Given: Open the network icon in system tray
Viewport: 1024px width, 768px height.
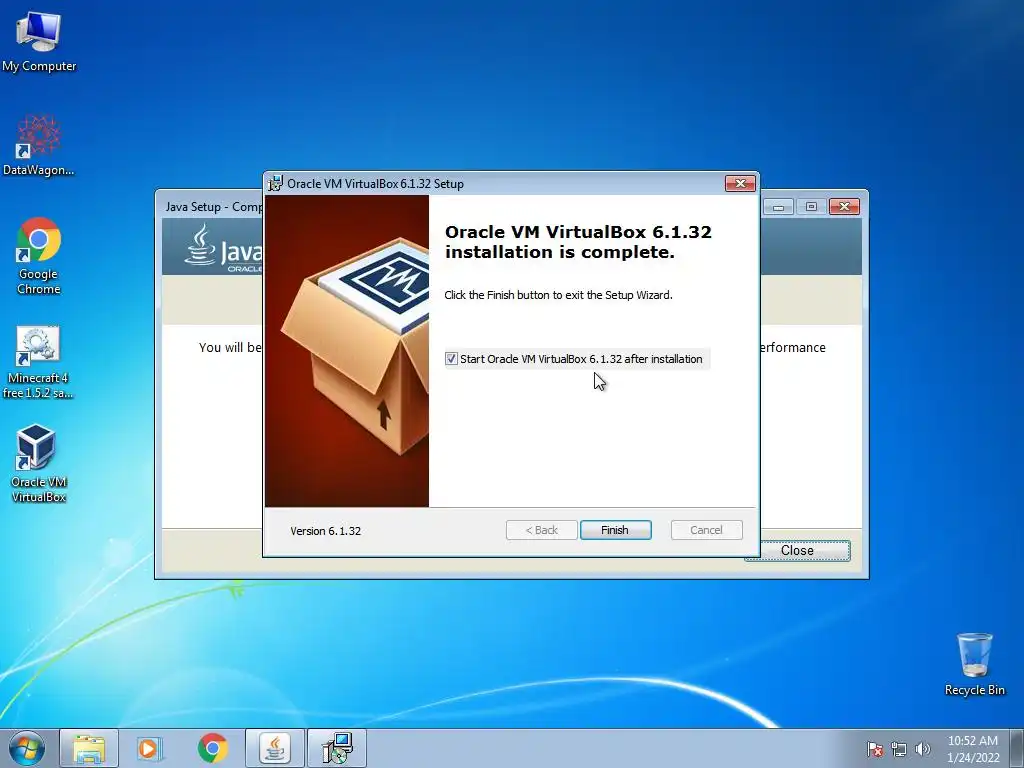Looking at the screenshot, I should 899,749.
